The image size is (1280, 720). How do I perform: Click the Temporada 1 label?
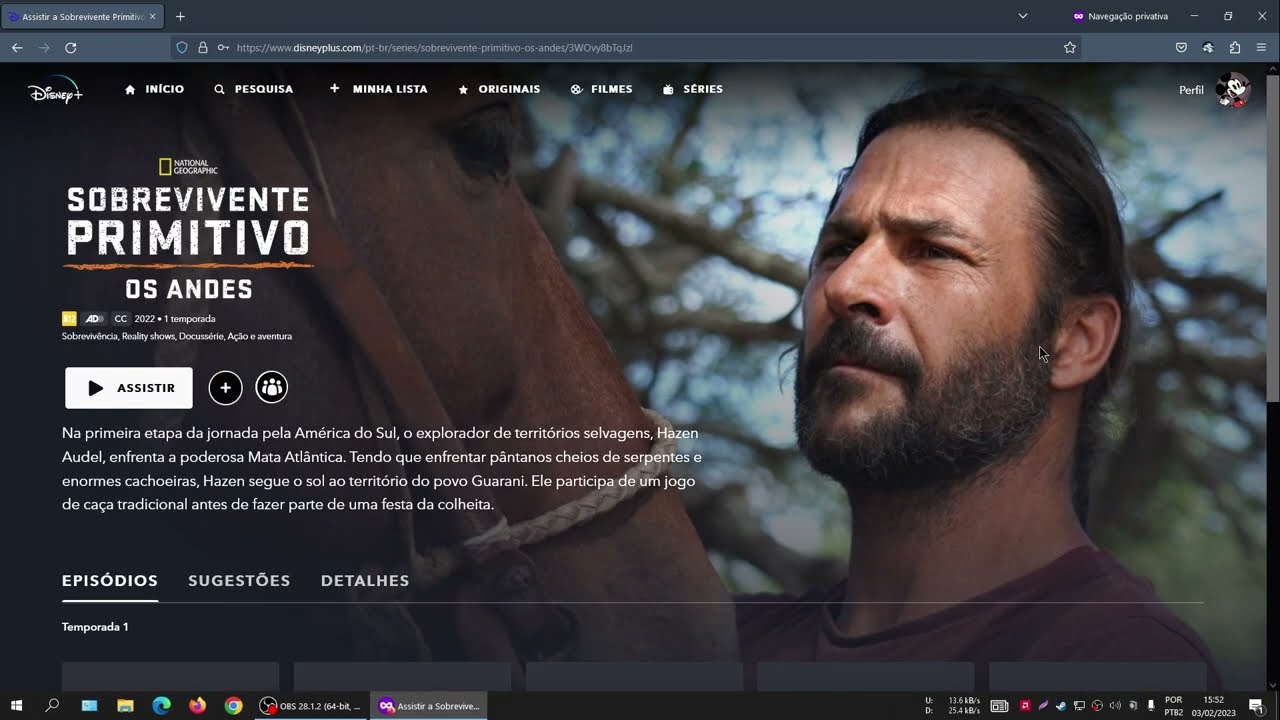[95, 627]
